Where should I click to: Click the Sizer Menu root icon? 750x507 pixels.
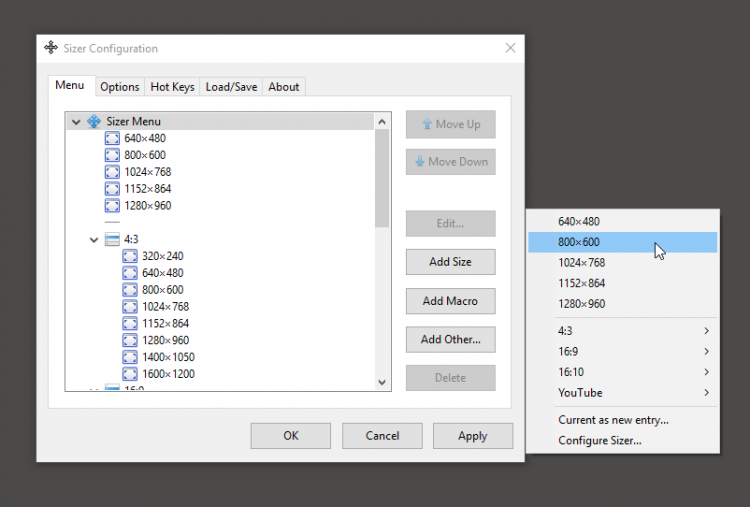[94, 121]
